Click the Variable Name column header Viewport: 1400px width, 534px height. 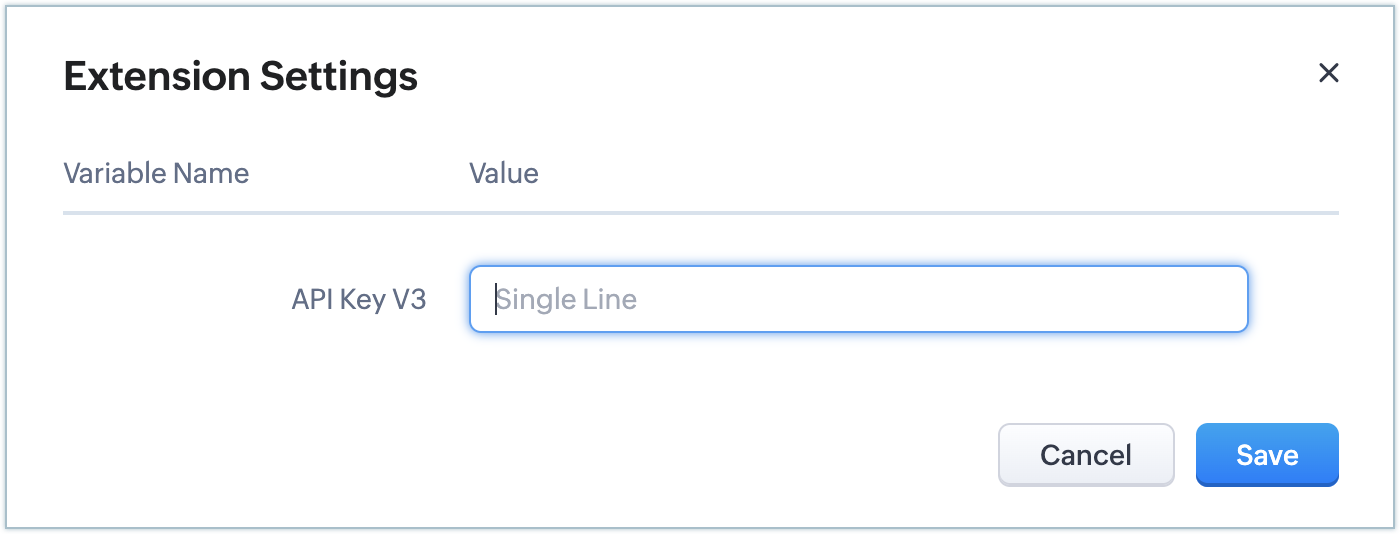(x=156, y=173)
